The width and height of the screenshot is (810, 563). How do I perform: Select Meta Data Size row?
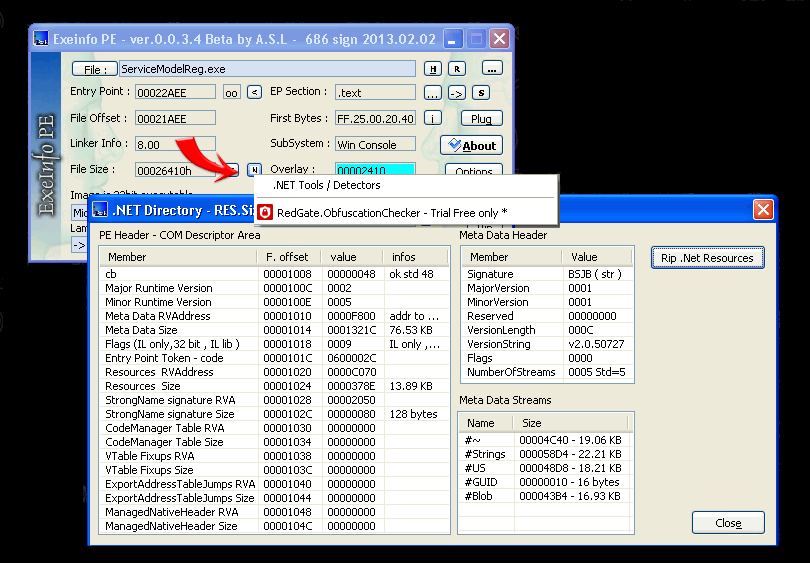tap(274, 330)
